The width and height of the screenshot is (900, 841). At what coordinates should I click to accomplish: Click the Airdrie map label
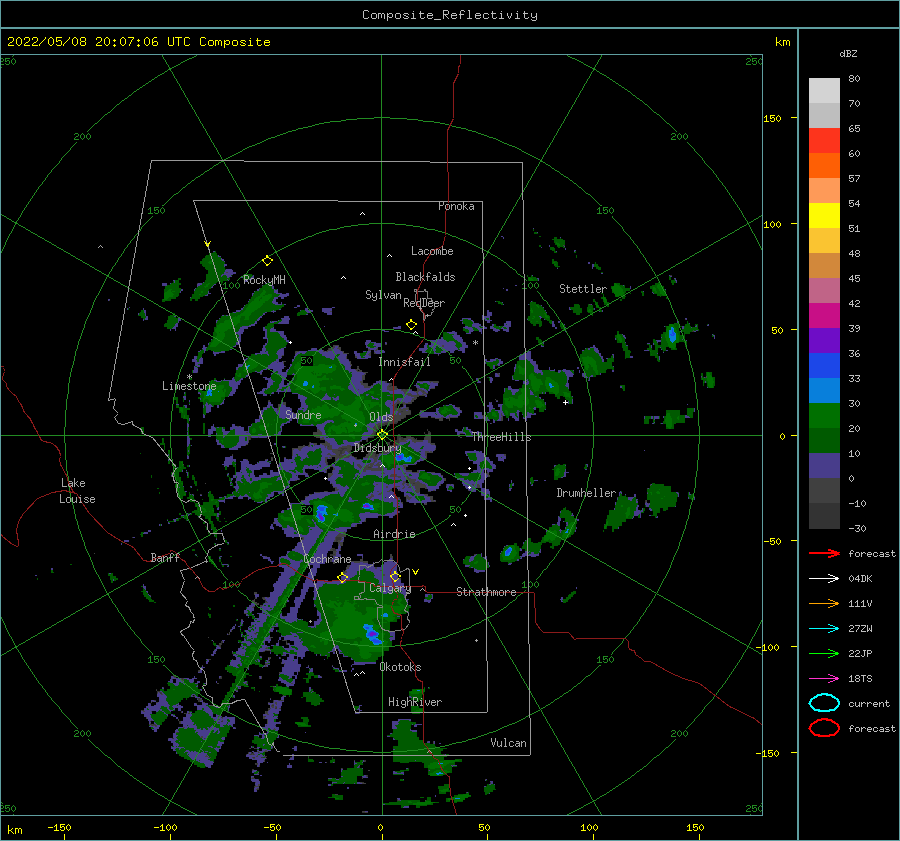click(x=394, y=534)
